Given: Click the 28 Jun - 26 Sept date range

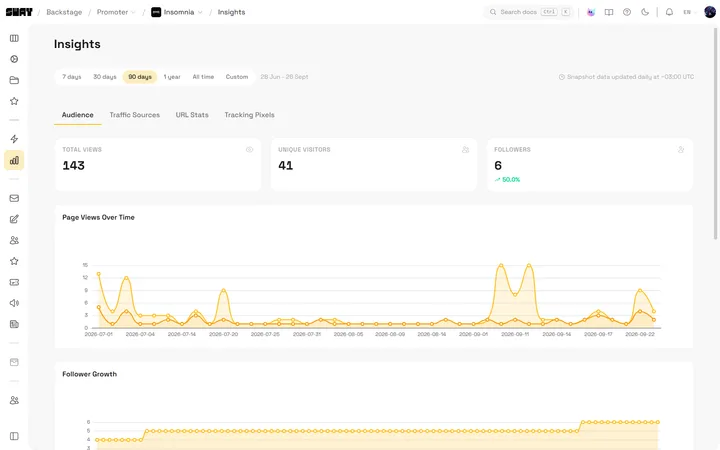Looking at the screenshot, I should (284, 77).
